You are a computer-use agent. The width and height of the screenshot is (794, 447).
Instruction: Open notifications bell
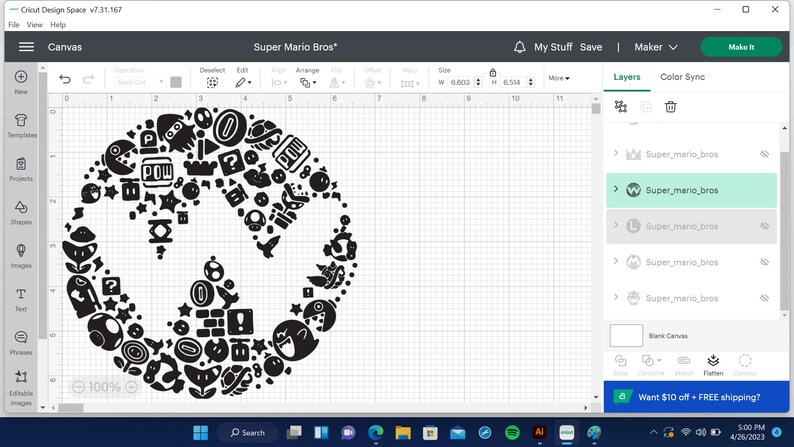[520, 47]
